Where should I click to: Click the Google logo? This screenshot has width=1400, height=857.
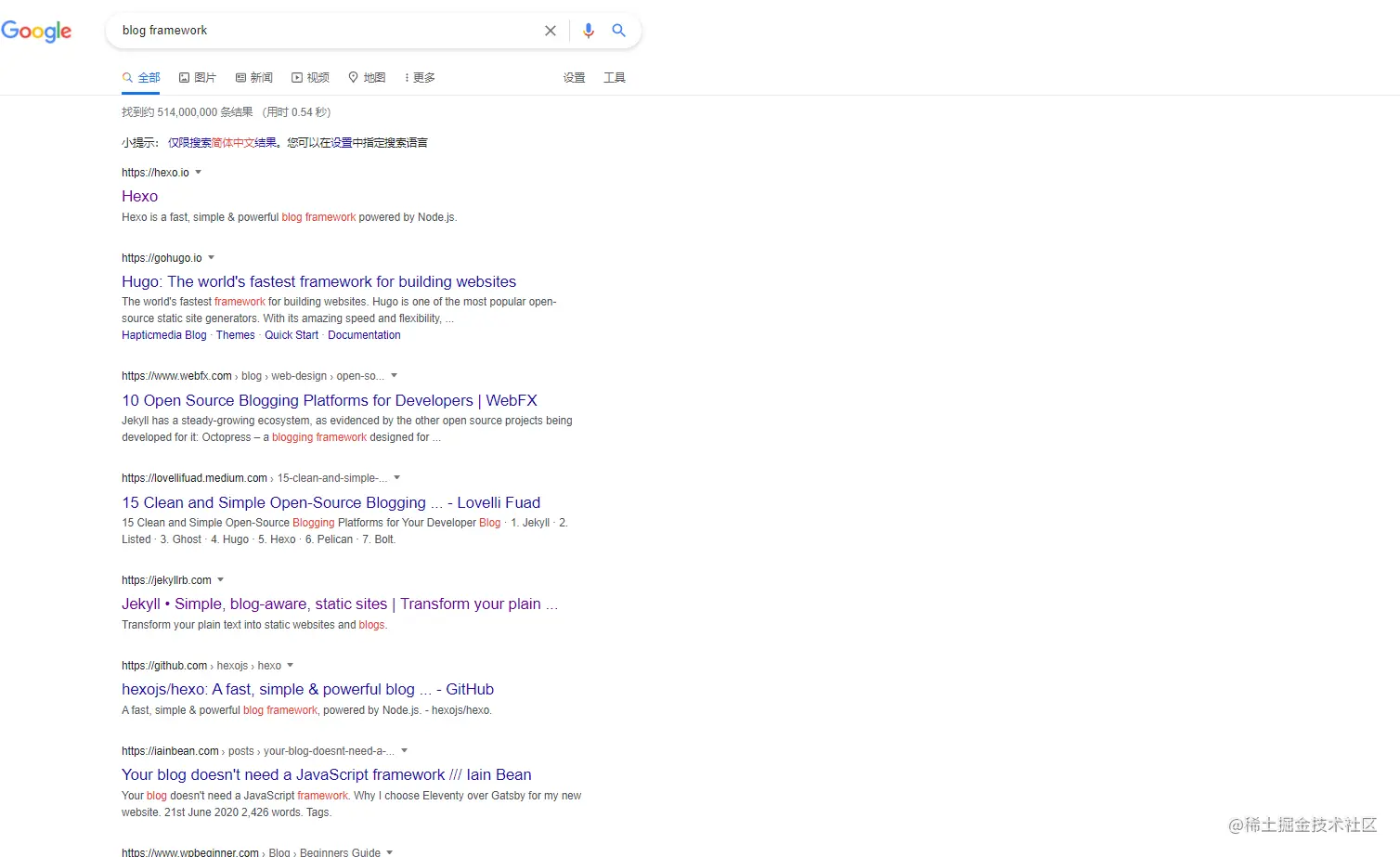coord(36,31)
